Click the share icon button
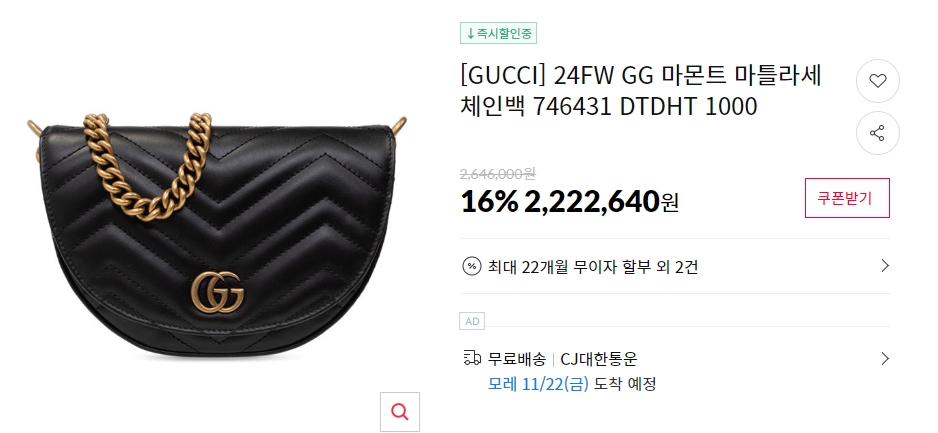This screenshot has width=938, height=433. coord(878,133)
